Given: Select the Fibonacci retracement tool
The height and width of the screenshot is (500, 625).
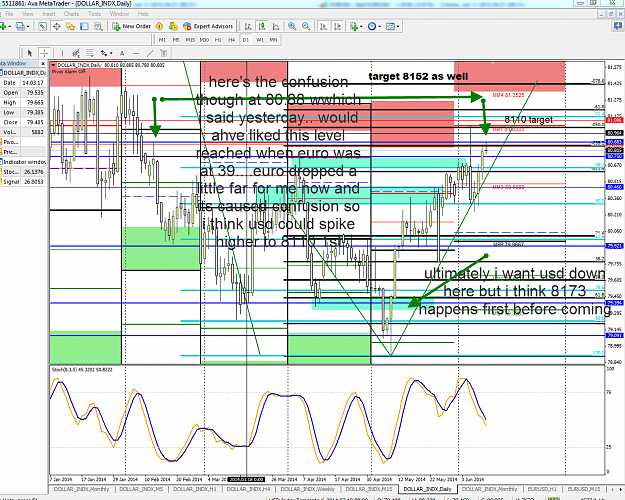Looking at the screenshot, I should (90, 53).
